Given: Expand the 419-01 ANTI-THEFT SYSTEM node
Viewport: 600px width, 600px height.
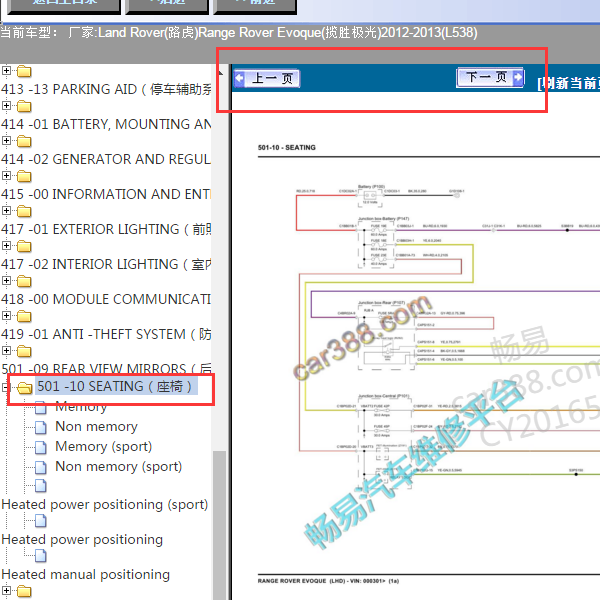Looking at the screenshot, I should click(x=6, y=316).
